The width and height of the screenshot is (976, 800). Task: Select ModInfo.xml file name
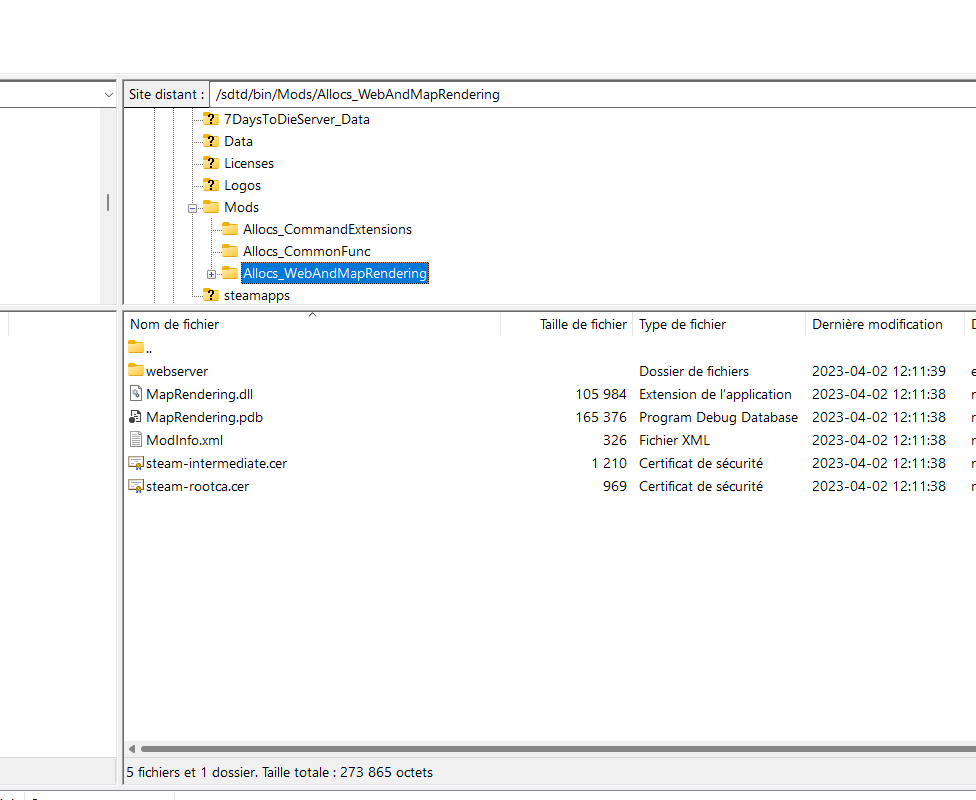coord(184,440)
